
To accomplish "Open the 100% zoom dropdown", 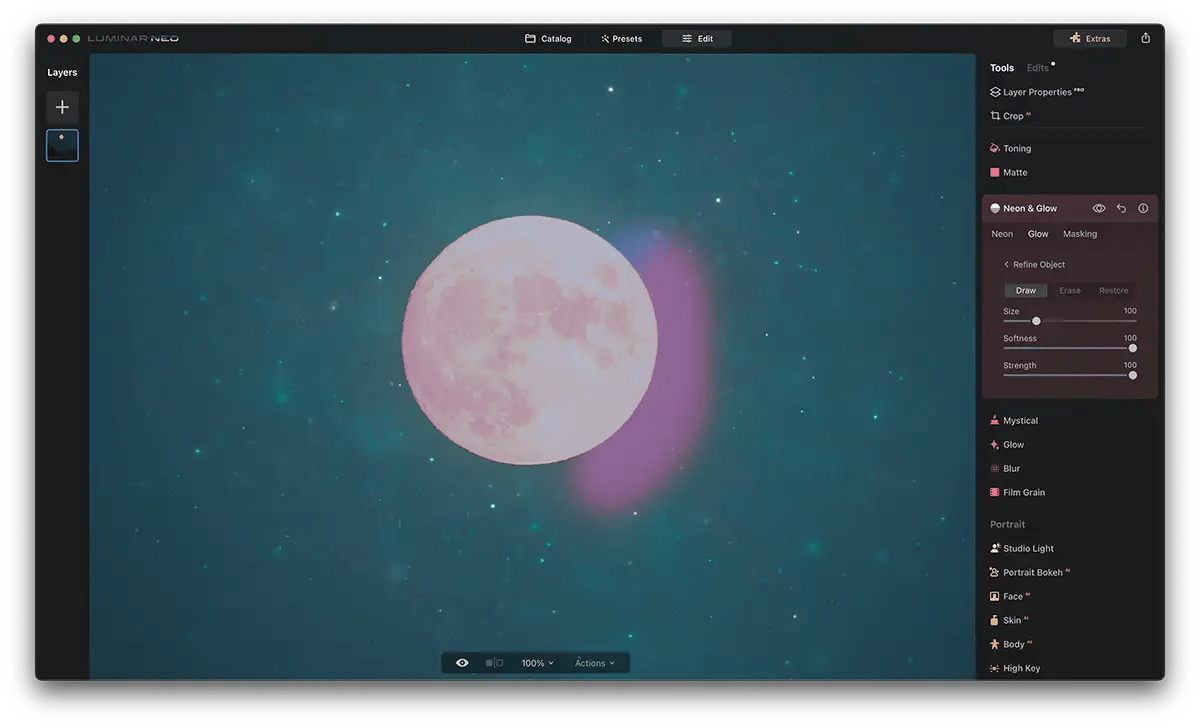I will [537, 663].
